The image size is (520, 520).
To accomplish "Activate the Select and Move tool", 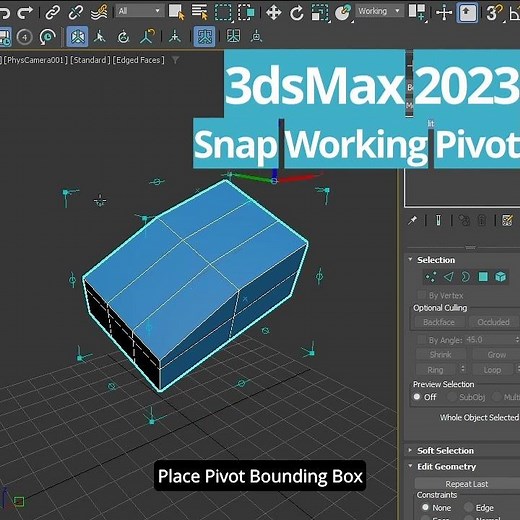I will pos(273,13).
